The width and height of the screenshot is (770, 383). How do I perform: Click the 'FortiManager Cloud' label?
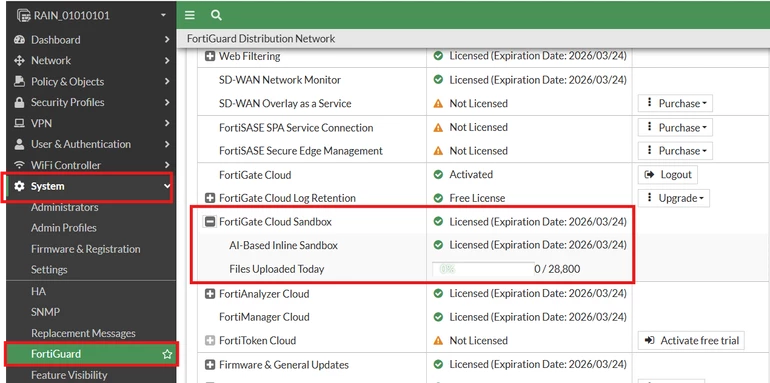264,317
